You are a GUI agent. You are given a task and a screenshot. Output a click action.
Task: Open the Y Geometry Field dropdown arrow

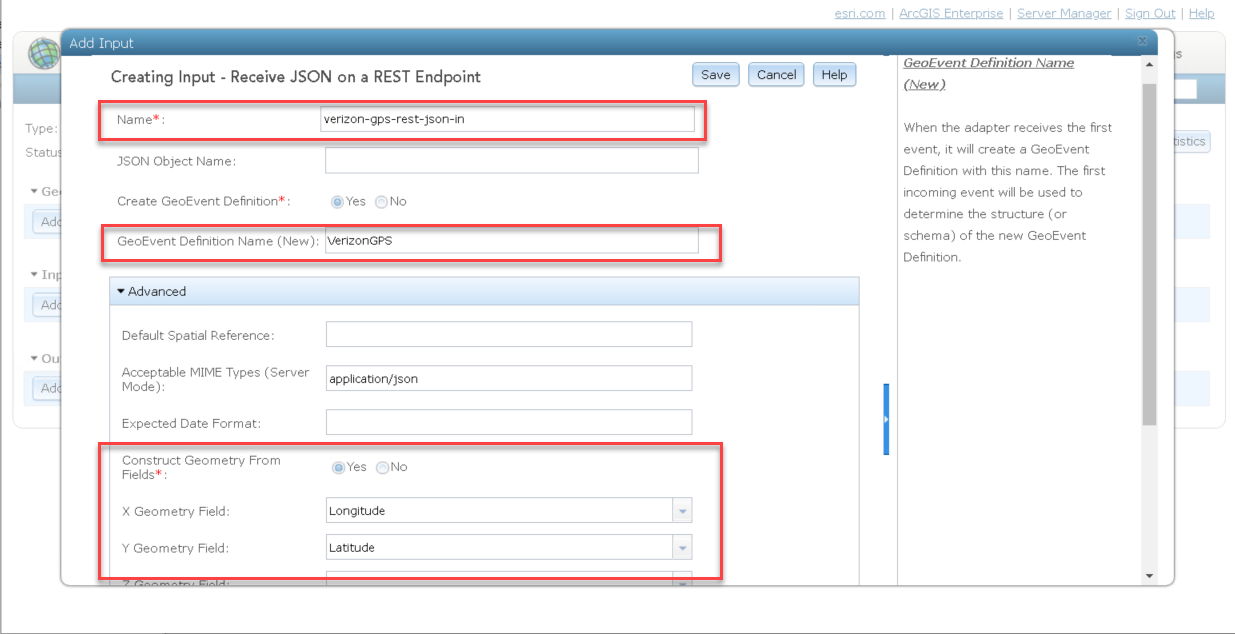682,548
